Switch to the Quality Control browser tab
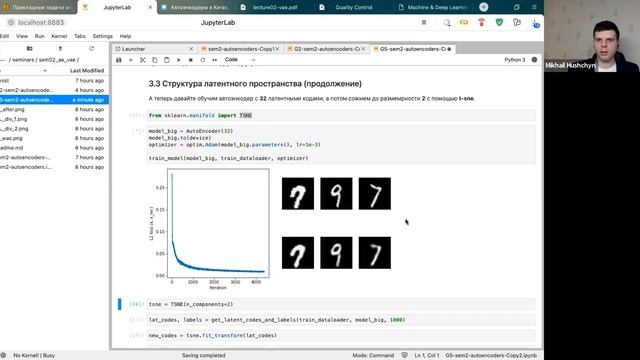Screen dimensions: 640x360 (353, 7)
